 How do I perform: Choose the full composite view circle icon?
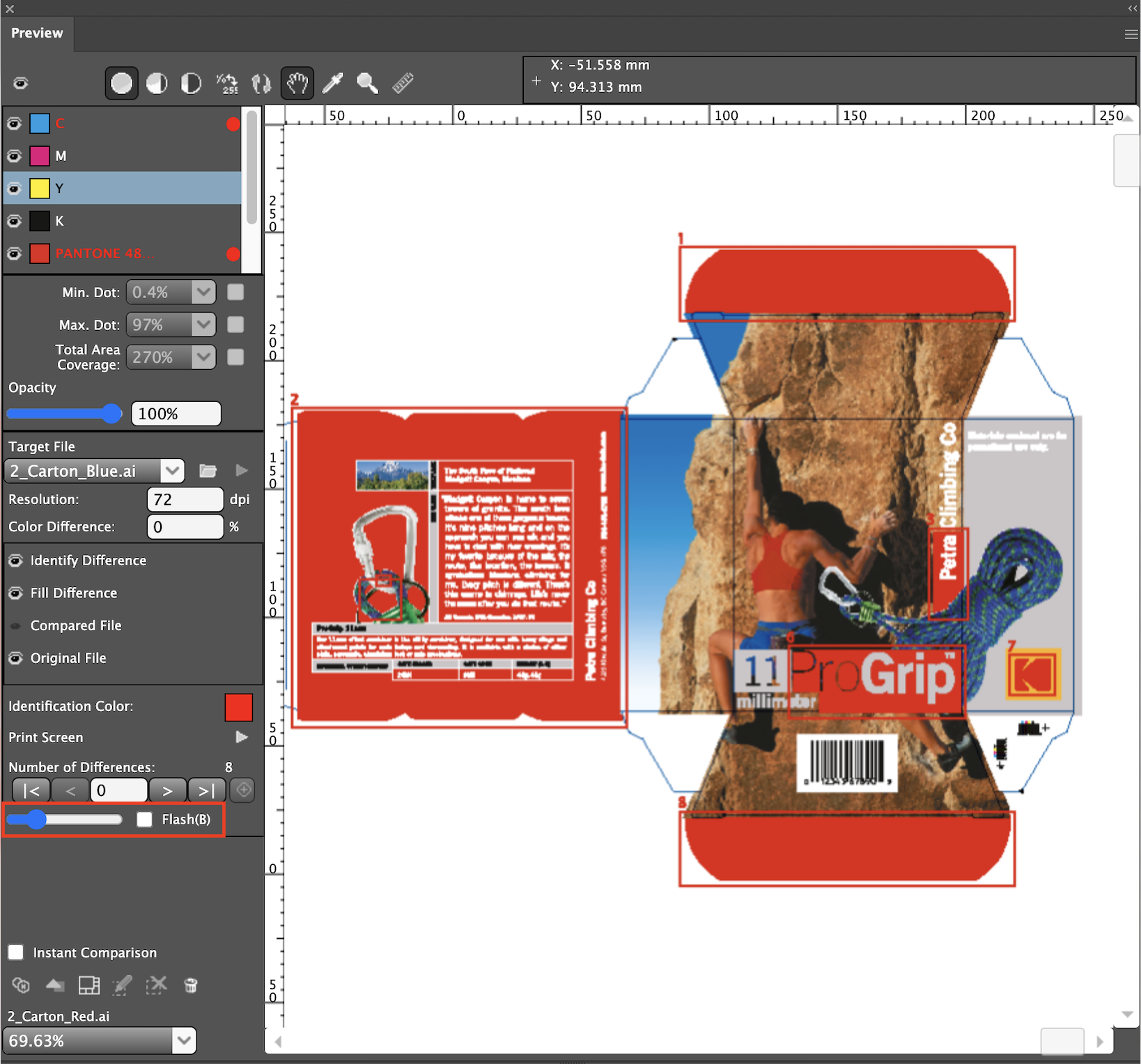click(121, 84)
